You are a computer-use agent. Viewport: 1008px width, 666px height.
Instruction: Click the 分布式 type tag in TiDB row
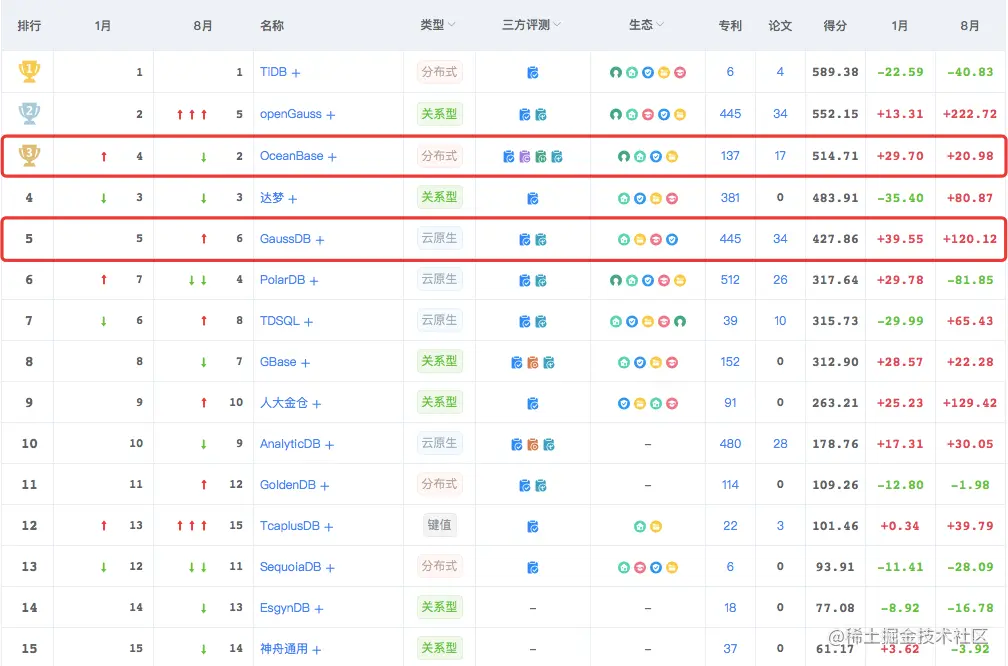point(440,72)
